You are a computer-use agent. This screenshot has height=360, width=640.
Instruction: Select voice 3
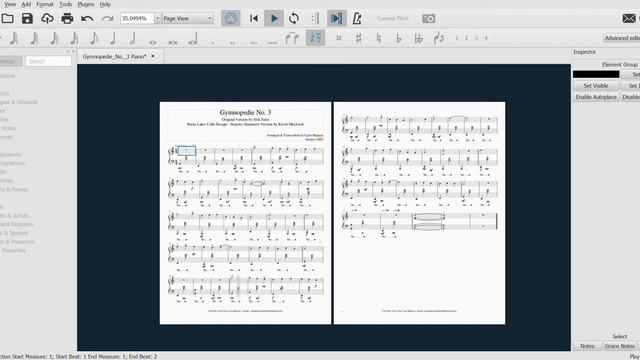[x=476, y=38]
